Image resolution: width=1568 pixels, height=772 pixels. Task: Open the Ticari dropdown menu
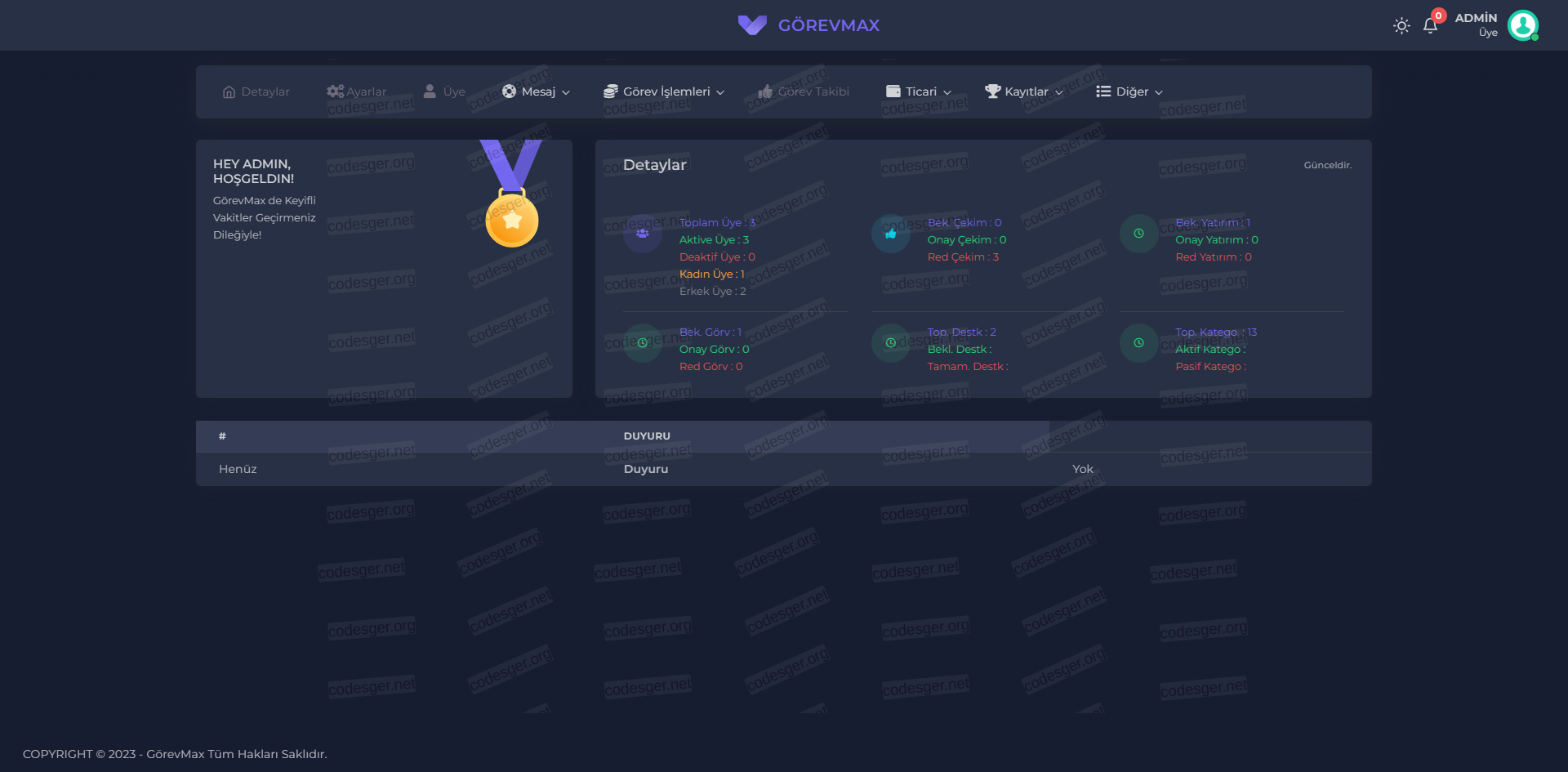pos(919,91)
